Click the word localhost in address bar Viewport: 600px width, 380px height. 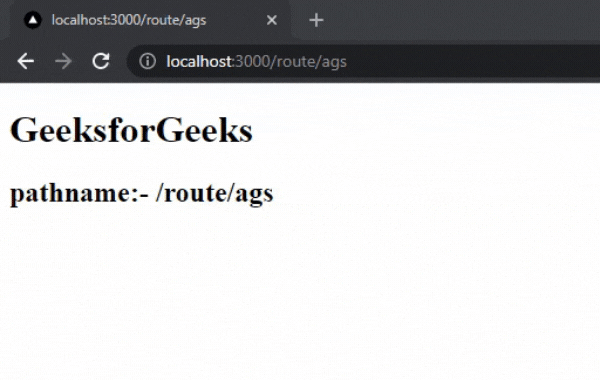coord(199,61)
